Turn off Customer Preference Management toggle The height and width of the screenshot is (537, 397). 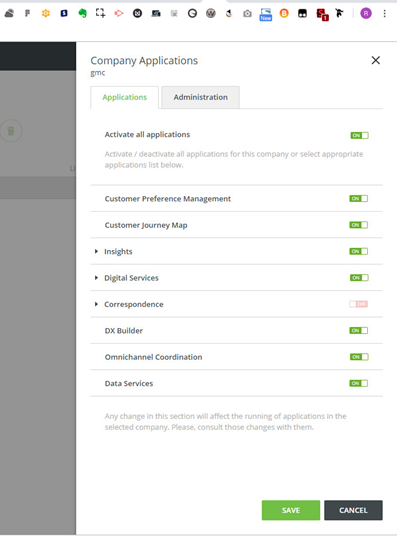[359, 198]
